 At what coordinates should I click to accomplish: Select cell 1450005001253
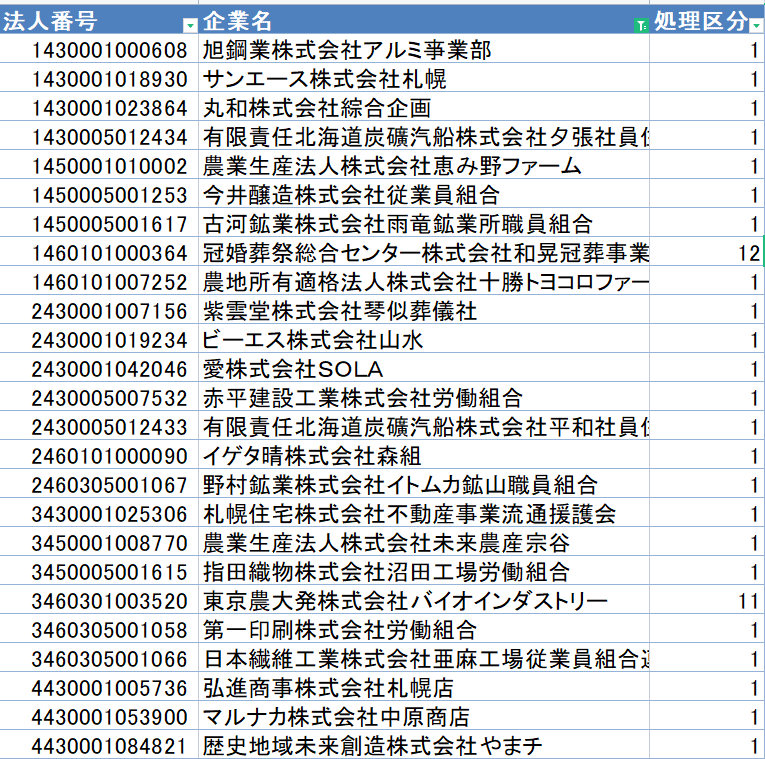tap(99, 194)
